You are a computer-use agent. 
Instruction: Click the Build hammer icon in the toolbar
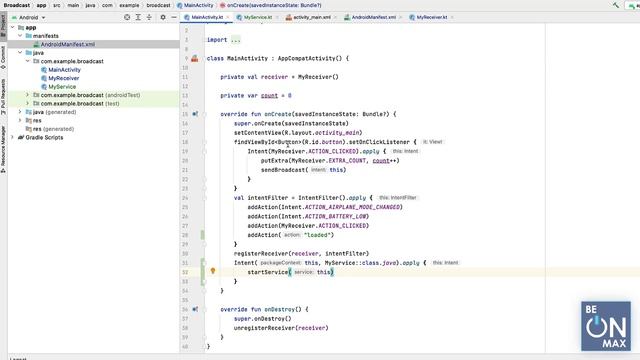(616, 5)
